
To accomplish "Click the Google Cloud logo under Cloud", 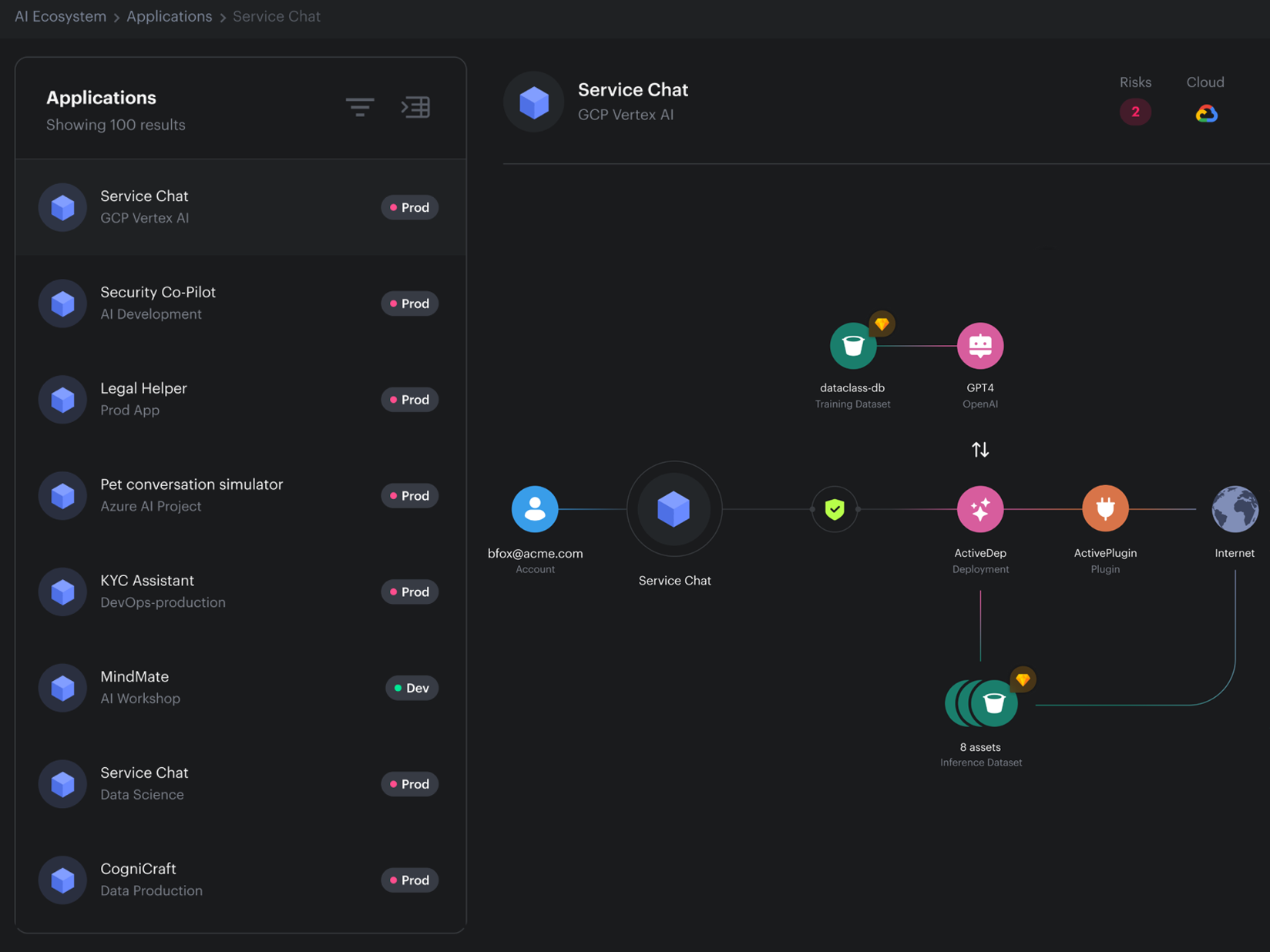I will (1205, 113).
